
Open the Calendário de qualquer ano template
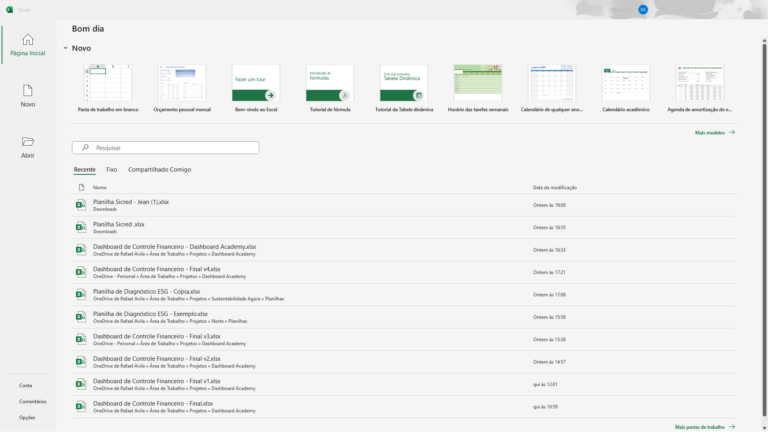click(x=552, y=88)
